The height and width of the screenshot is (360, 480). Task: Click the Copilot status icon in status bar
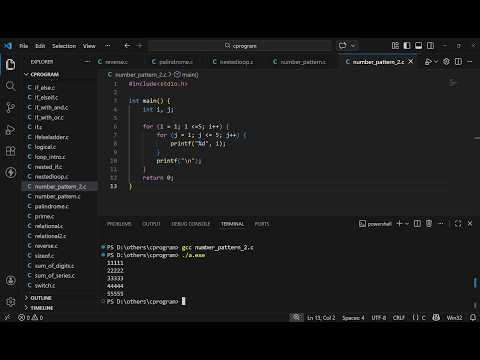pos(436,318)
